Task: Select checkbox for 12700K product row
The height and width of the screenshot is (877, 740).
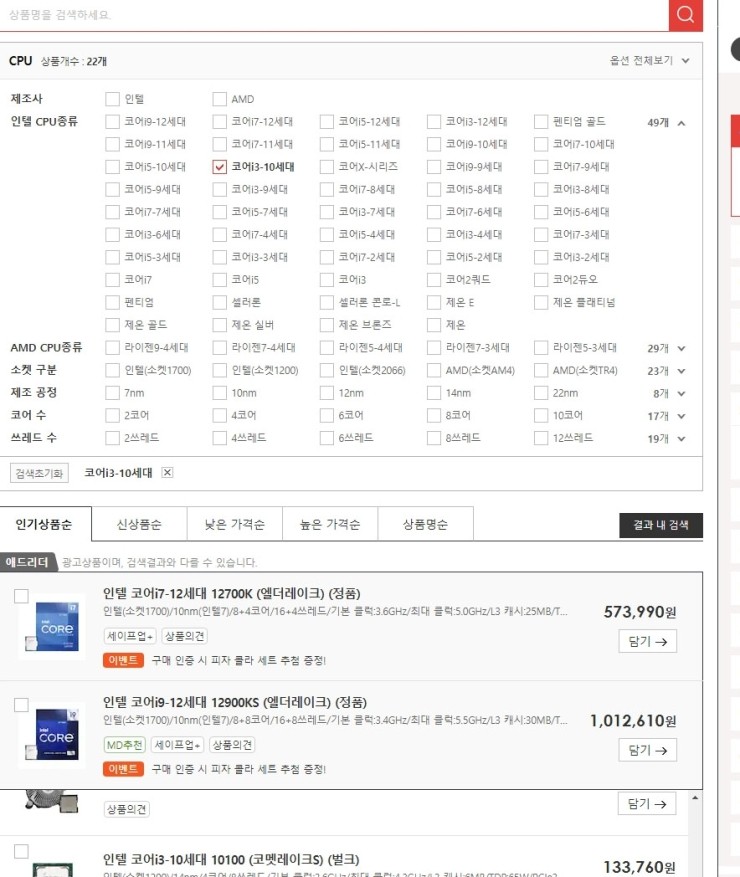Action: pos(21,596)
